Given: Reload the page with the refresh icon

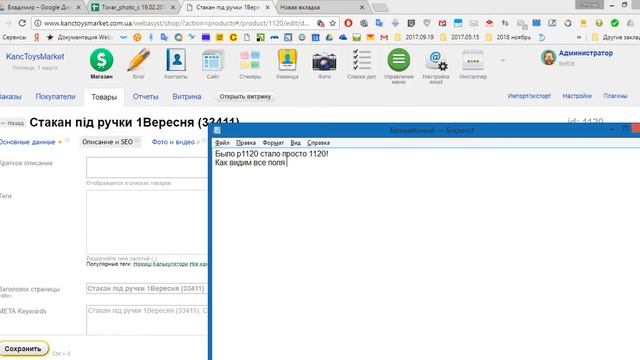Looking at the screenshot, I should pyautogui.click(x=22, y=23).
